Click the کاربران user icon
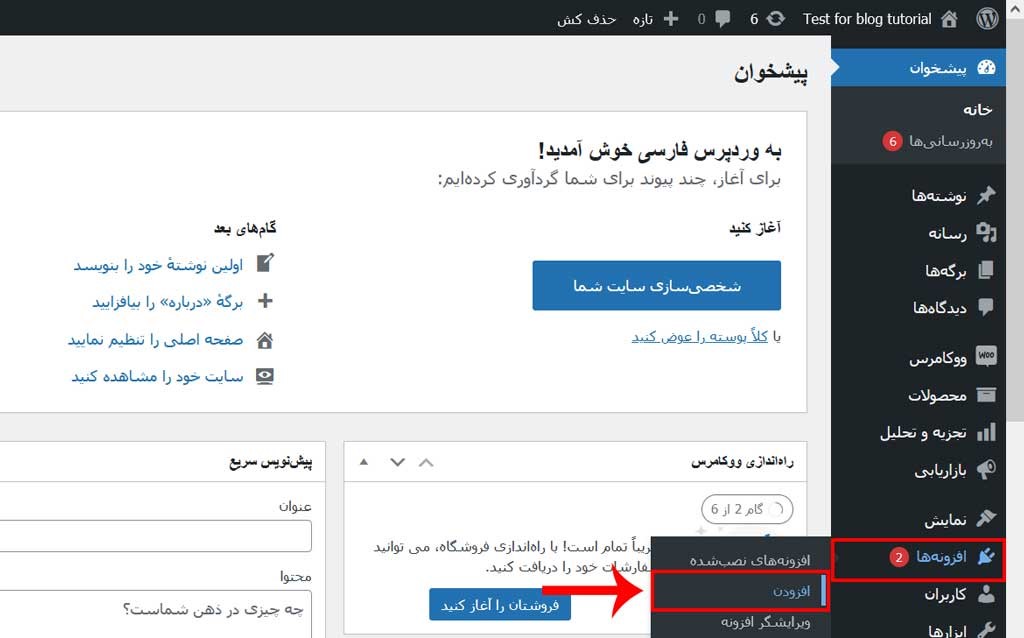The width and height of the screenshot is (1024, 638). (x=986, y=594)
